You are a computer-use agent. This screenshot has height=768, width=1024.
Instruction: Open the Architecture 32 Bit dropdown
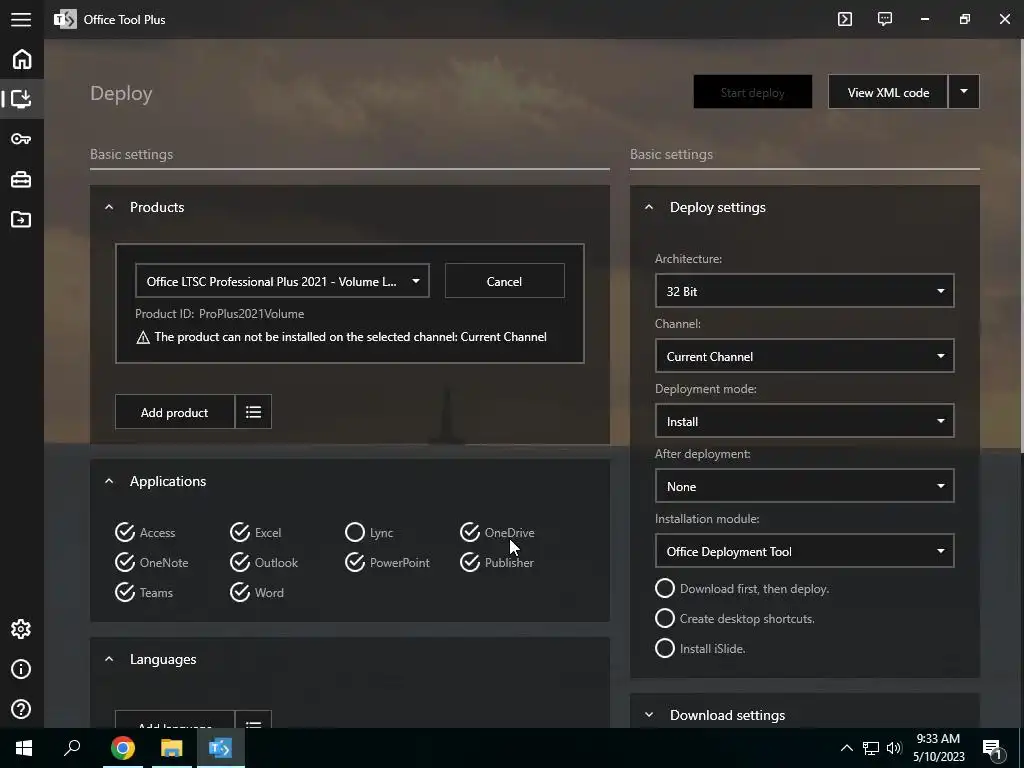pyautogui.click(x=805, y=291)
